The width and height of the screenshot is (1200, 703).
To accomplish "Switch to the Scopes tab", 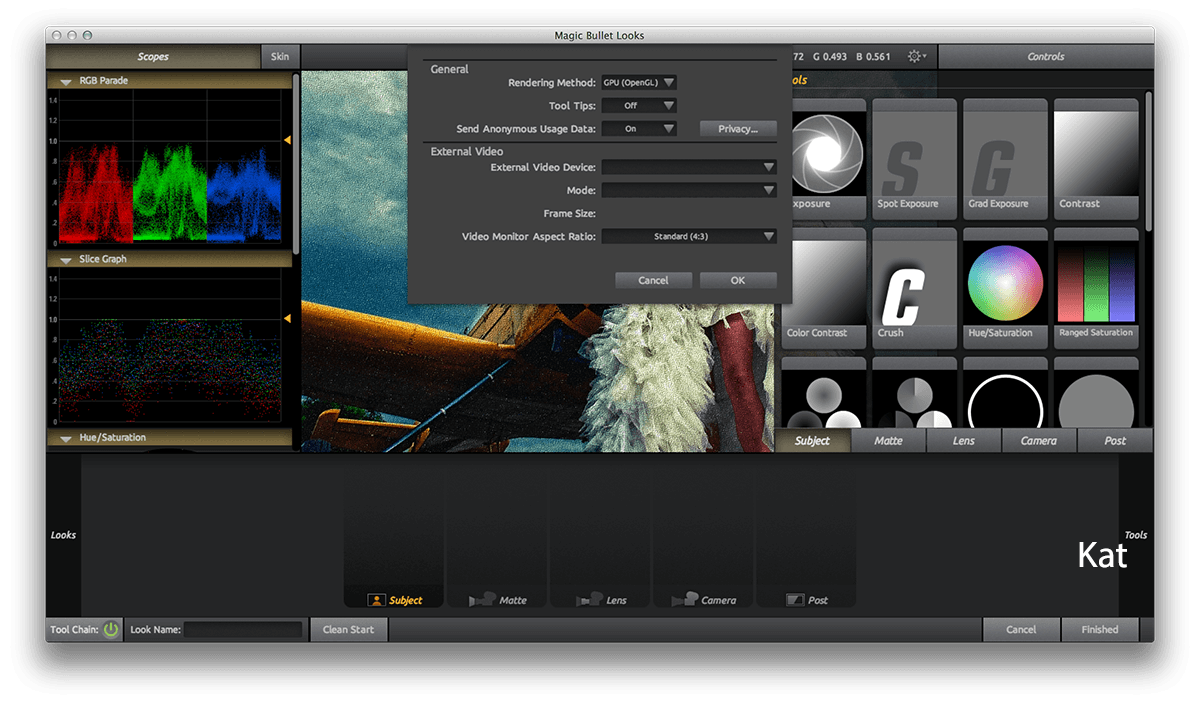I will coord(153,57).
